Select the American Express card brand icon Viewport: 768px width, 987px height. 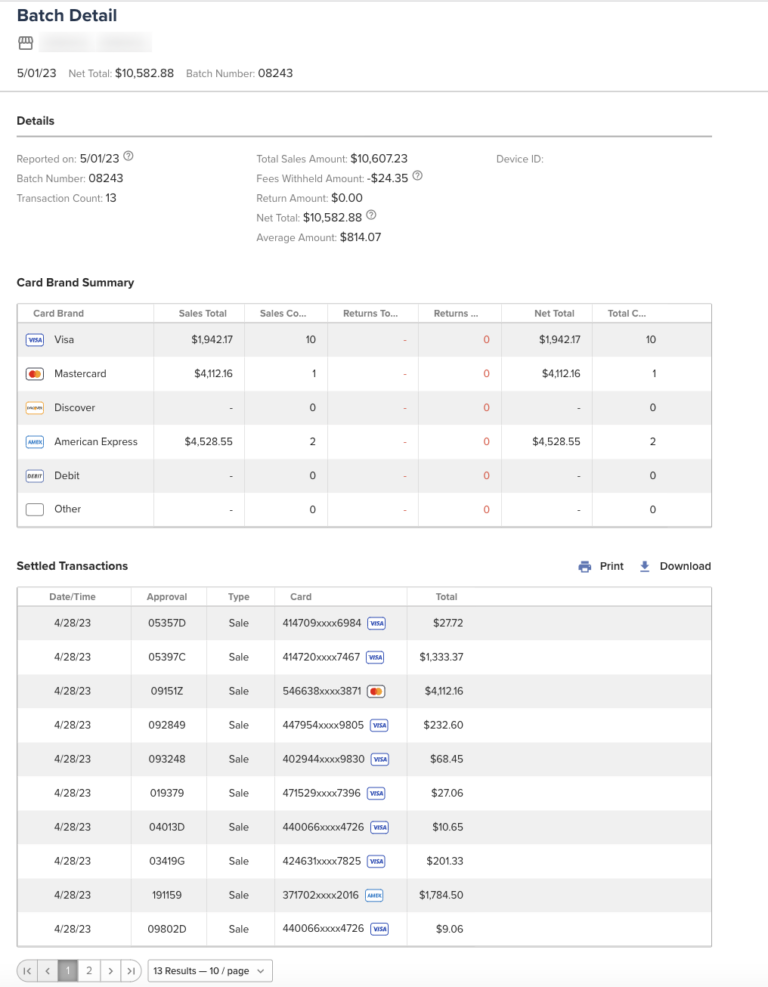[35, 441]
